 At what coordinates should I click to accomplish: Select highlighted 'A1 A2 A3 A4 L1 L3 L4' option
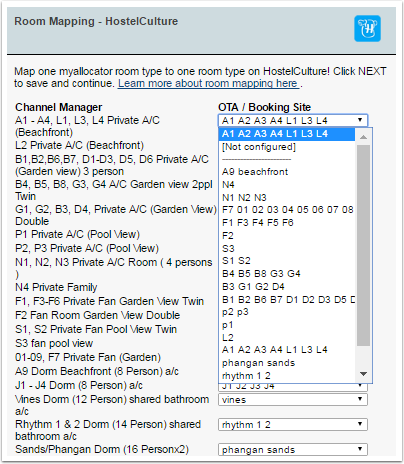pos(287,134)
